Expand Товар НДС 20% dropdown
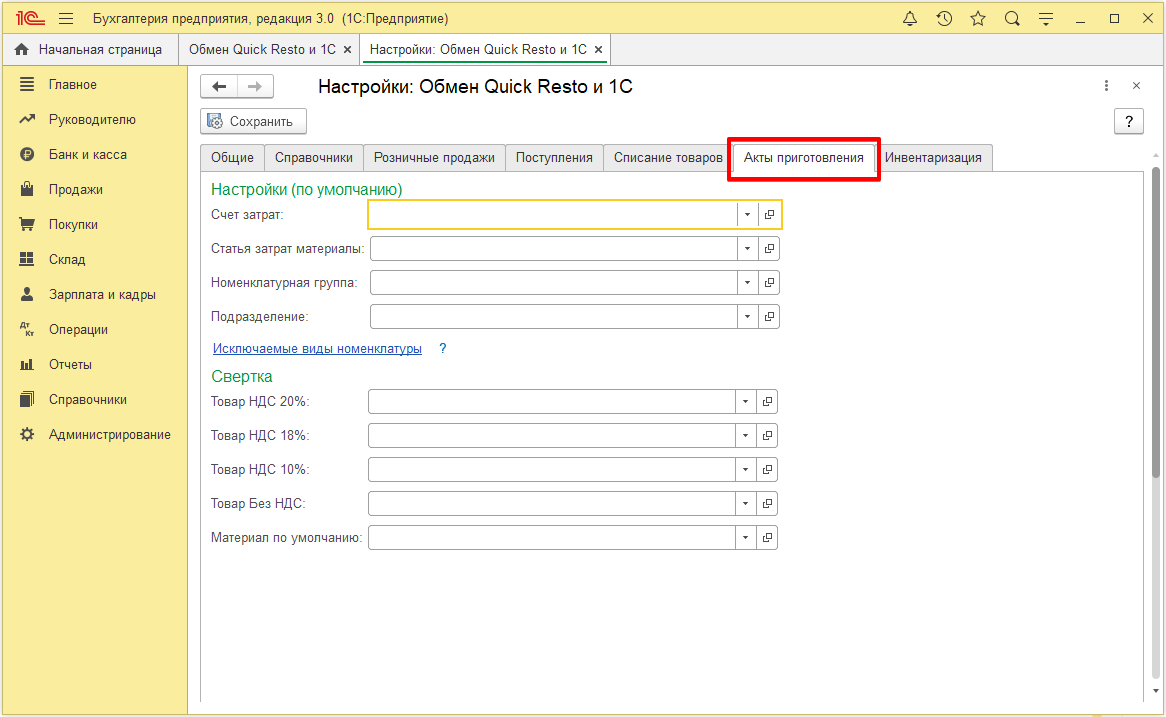Screen dimensions: 1166x717 [x=746, y=402]
